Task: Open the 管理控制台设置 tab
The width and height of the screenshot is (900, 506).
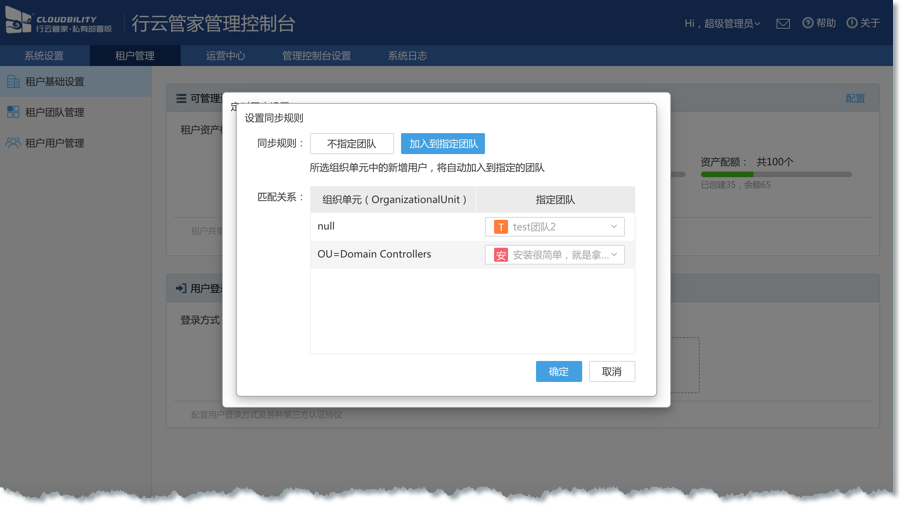Action: pyautogui.click(x=316, y=56)
